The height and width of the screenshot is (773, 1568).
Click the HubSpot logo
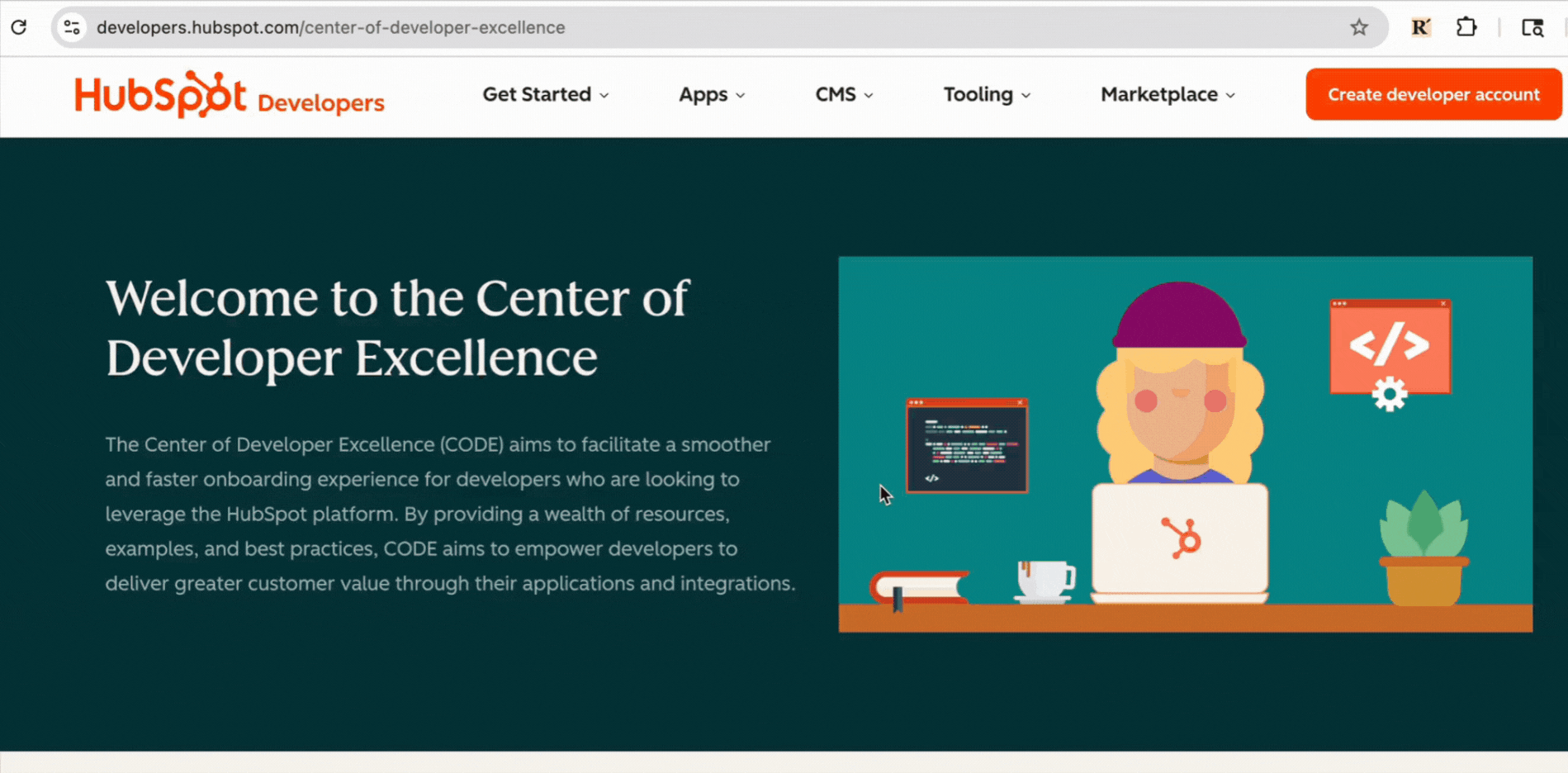pos(160,95)
